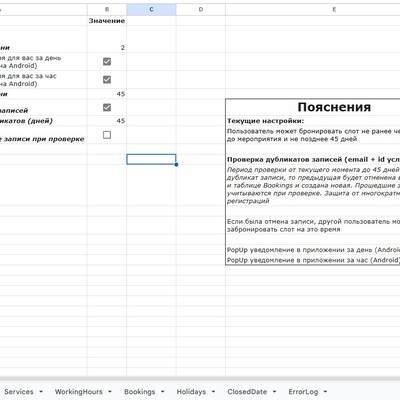Toggle the checkbox for hour-before Android notification
This screenshot has height=400, width=400.
point(107,80)
